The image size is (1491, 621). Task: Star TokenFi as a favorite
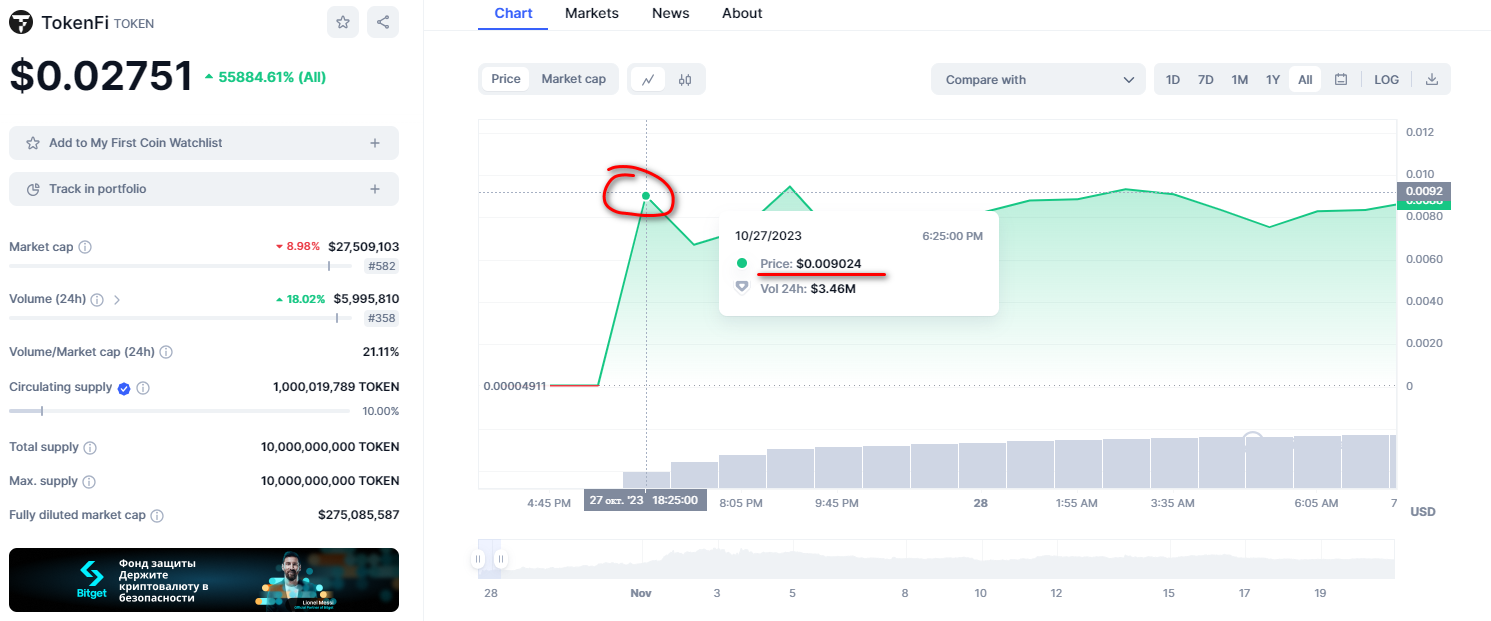[343, 22]
